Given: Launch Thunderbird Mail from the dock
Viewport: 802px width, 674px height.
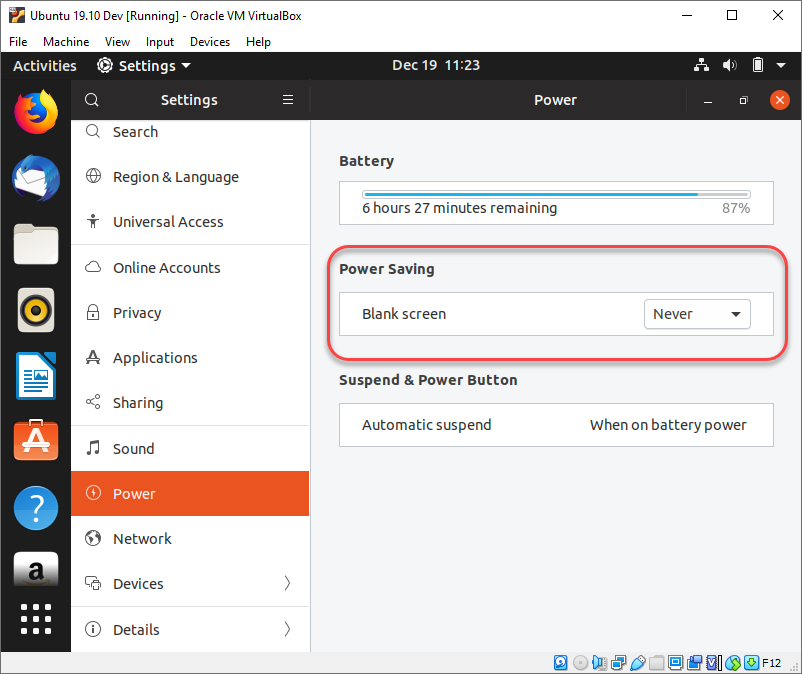Looking at the screenshot, I should tap(36, 178).
